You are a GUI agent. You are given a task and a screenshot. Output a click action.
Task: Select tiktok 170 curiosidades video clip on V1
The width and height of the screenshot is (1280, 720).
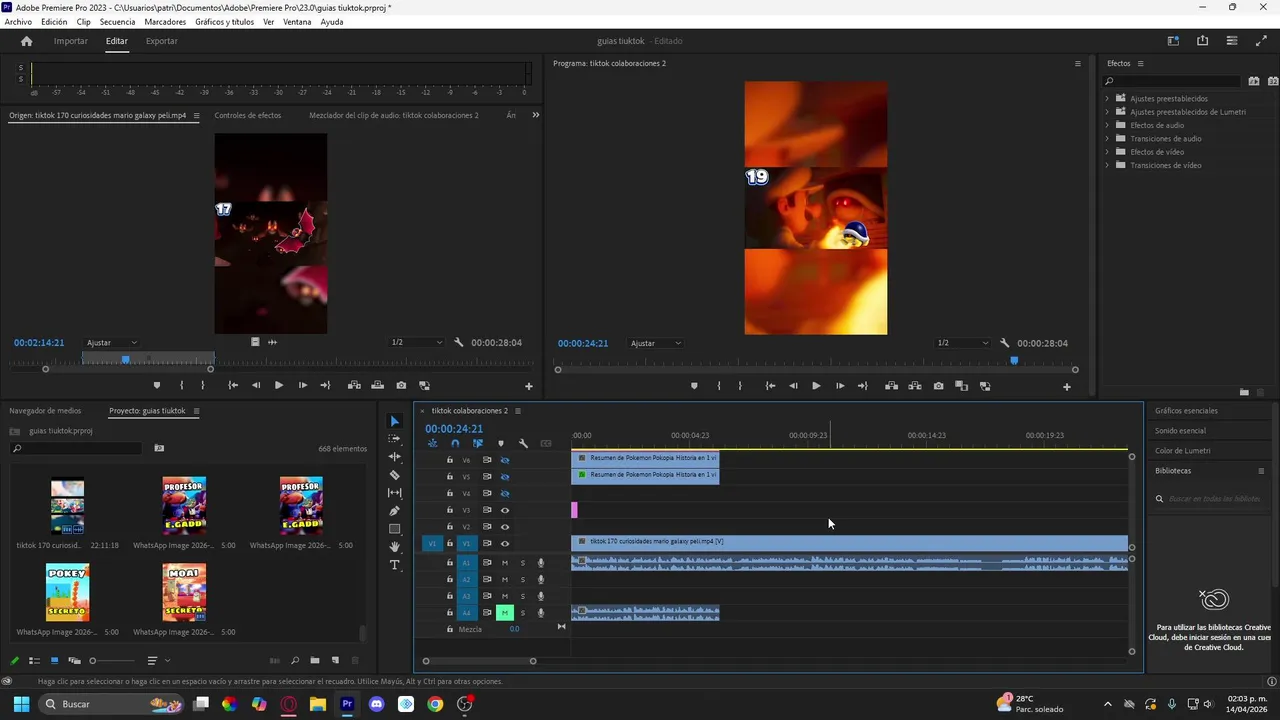click(x=850, y=542)
